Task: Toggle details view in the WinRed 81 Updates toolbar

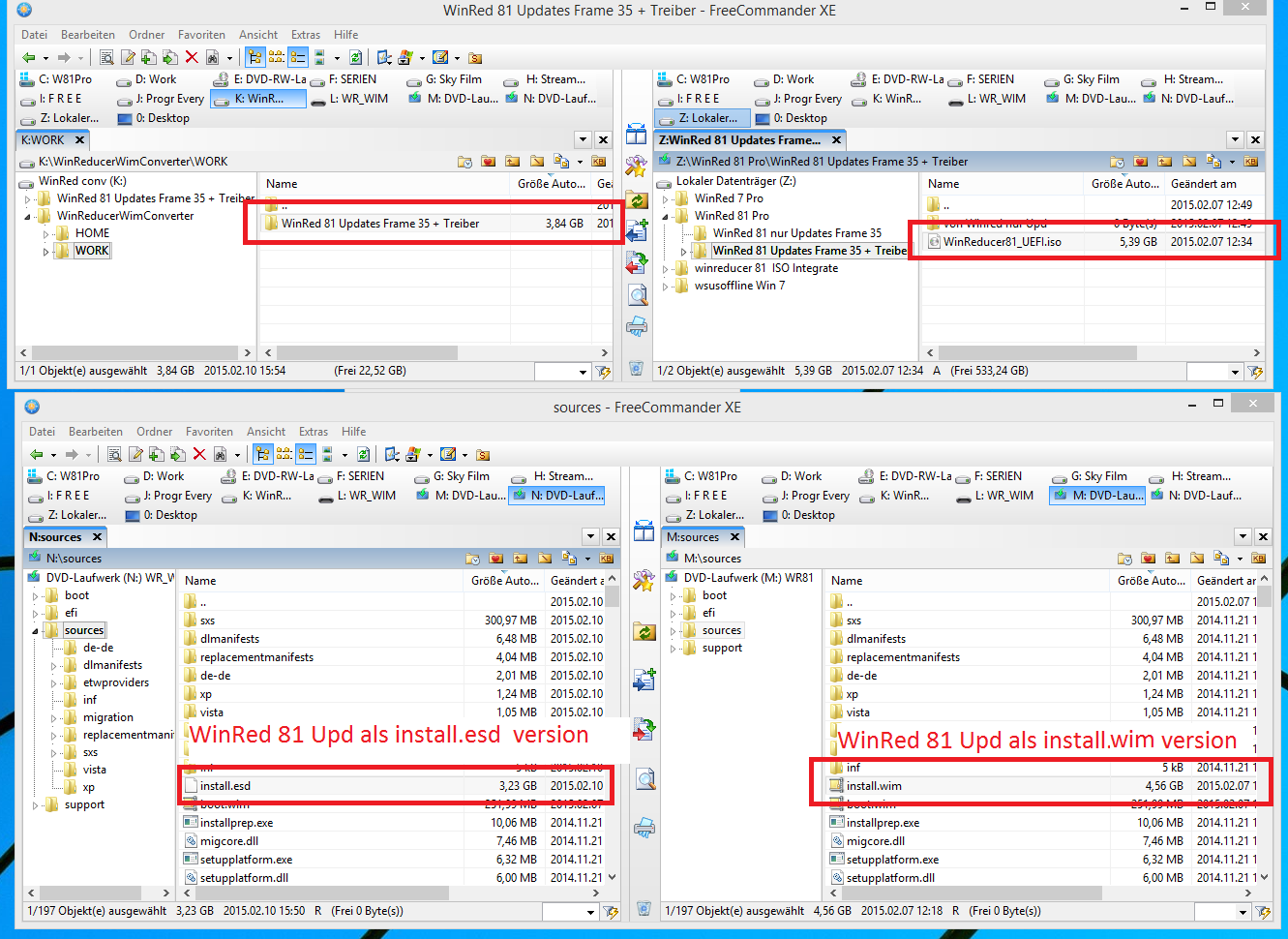Action: (x=298, y=57)
